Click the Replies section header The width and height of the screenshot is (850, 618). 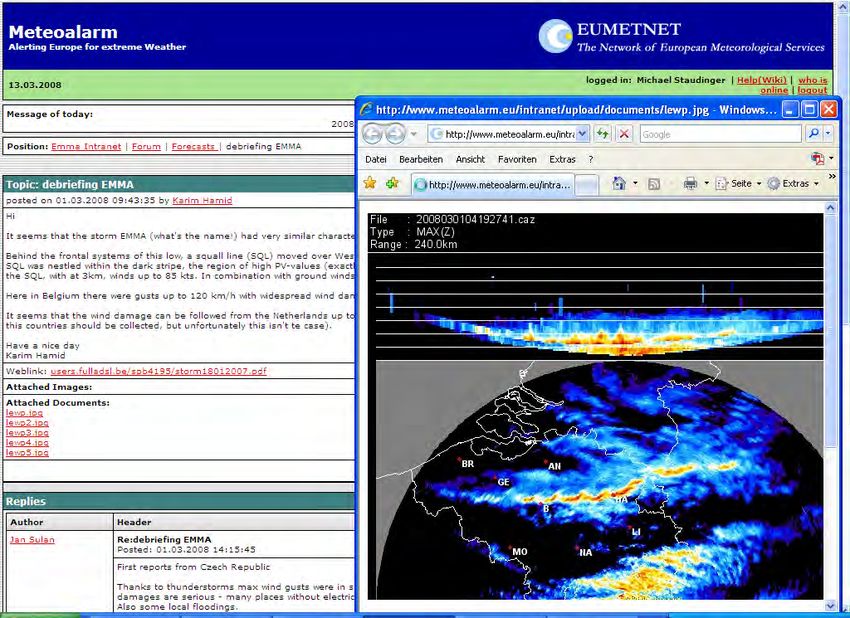point(25,501)
